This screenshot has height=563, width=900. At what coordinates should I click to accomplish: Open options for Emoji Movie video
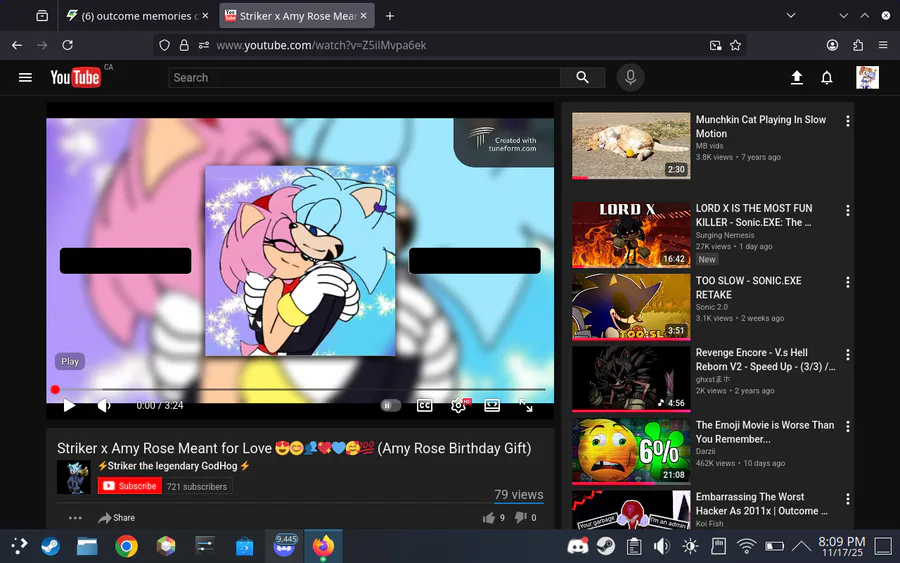pos(847,426)
